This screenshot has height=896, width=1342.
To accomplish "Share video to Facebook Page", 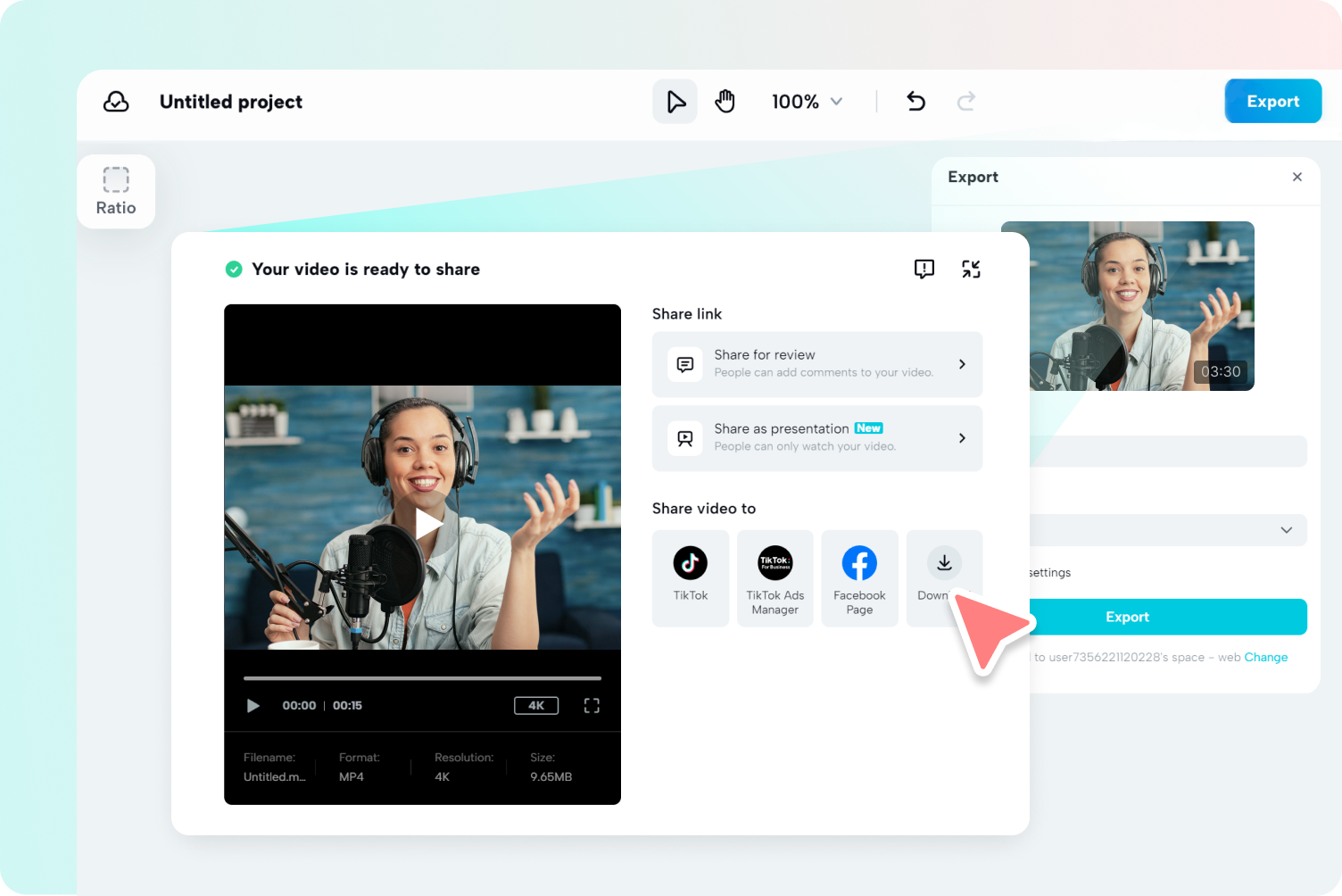I will tap(859, 578).
